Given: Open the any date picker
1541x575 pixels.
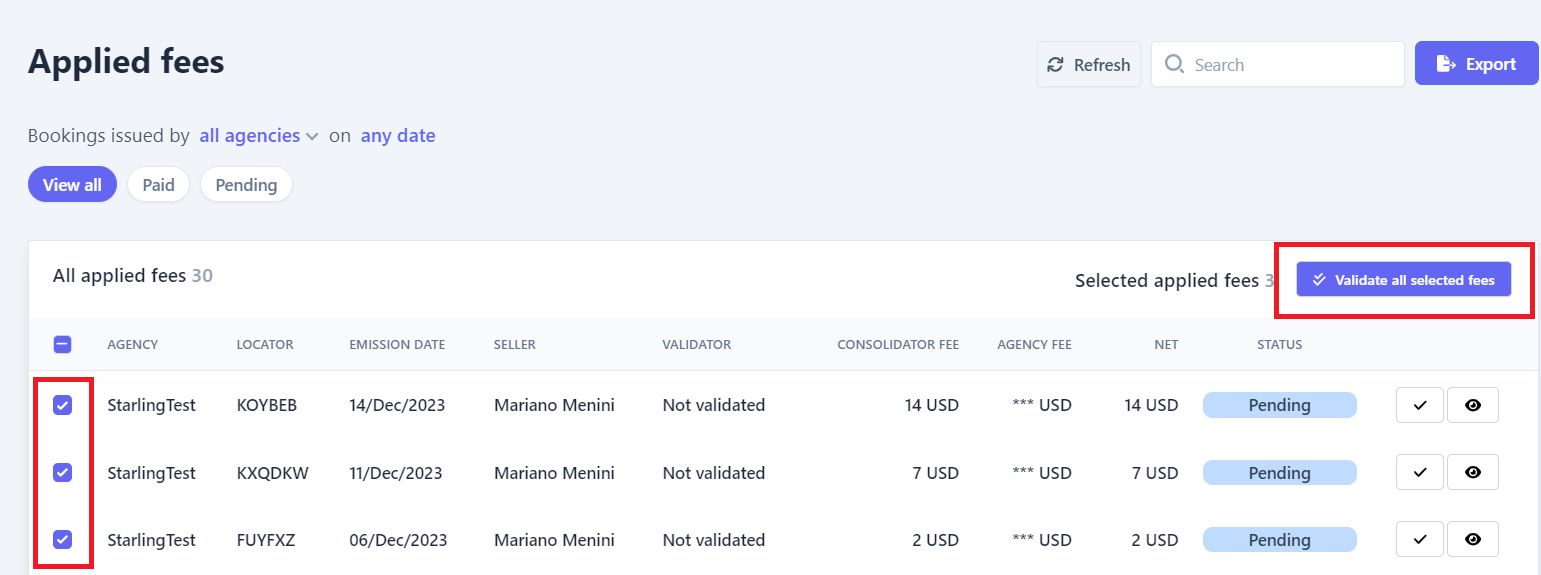Looking at the screenshot, I should [398, 136].
